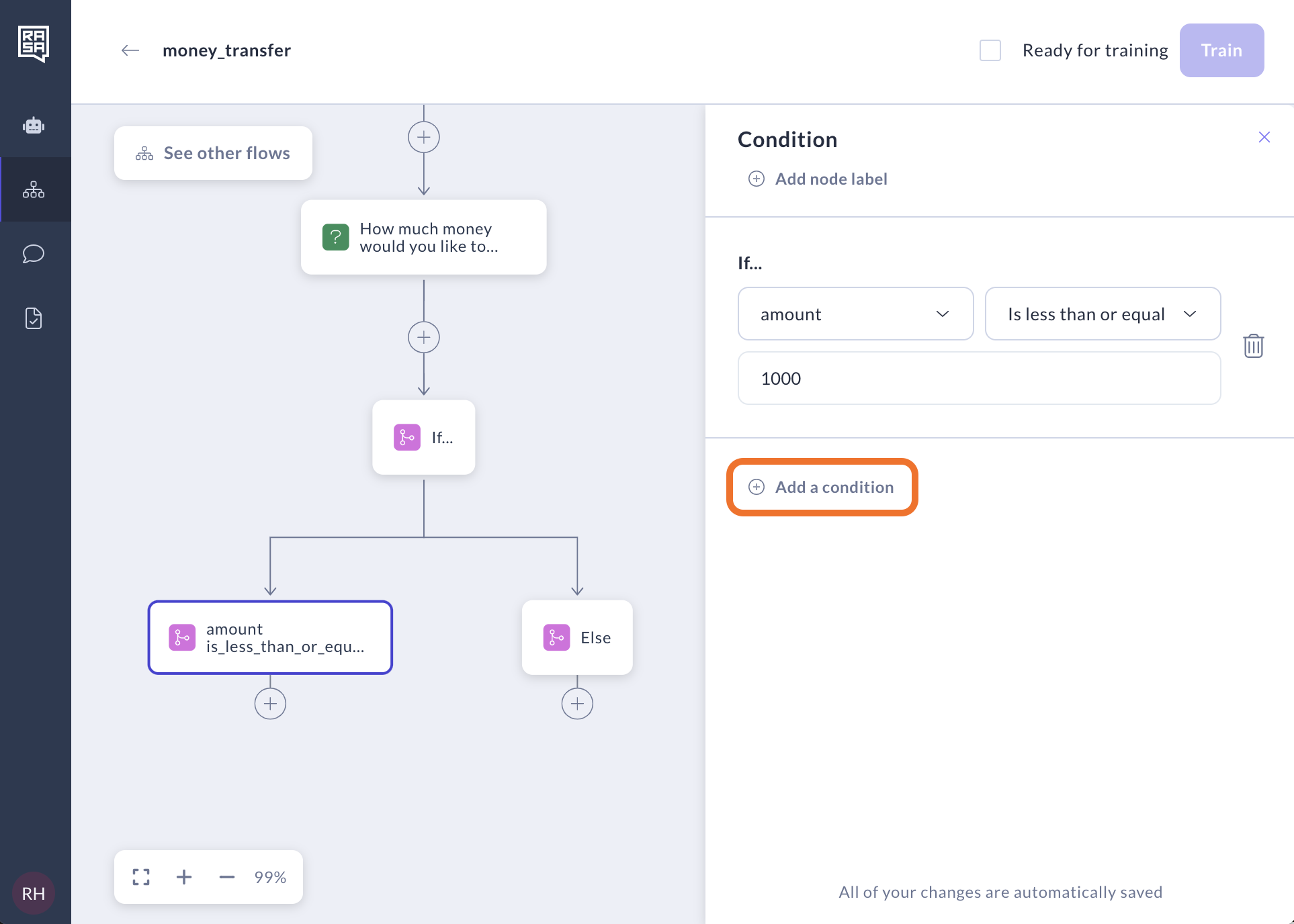Image resolution: width=1294 pixels, height=924 pixels.
Task: Zoom out with the minus icon
Action: click(227, 877)
